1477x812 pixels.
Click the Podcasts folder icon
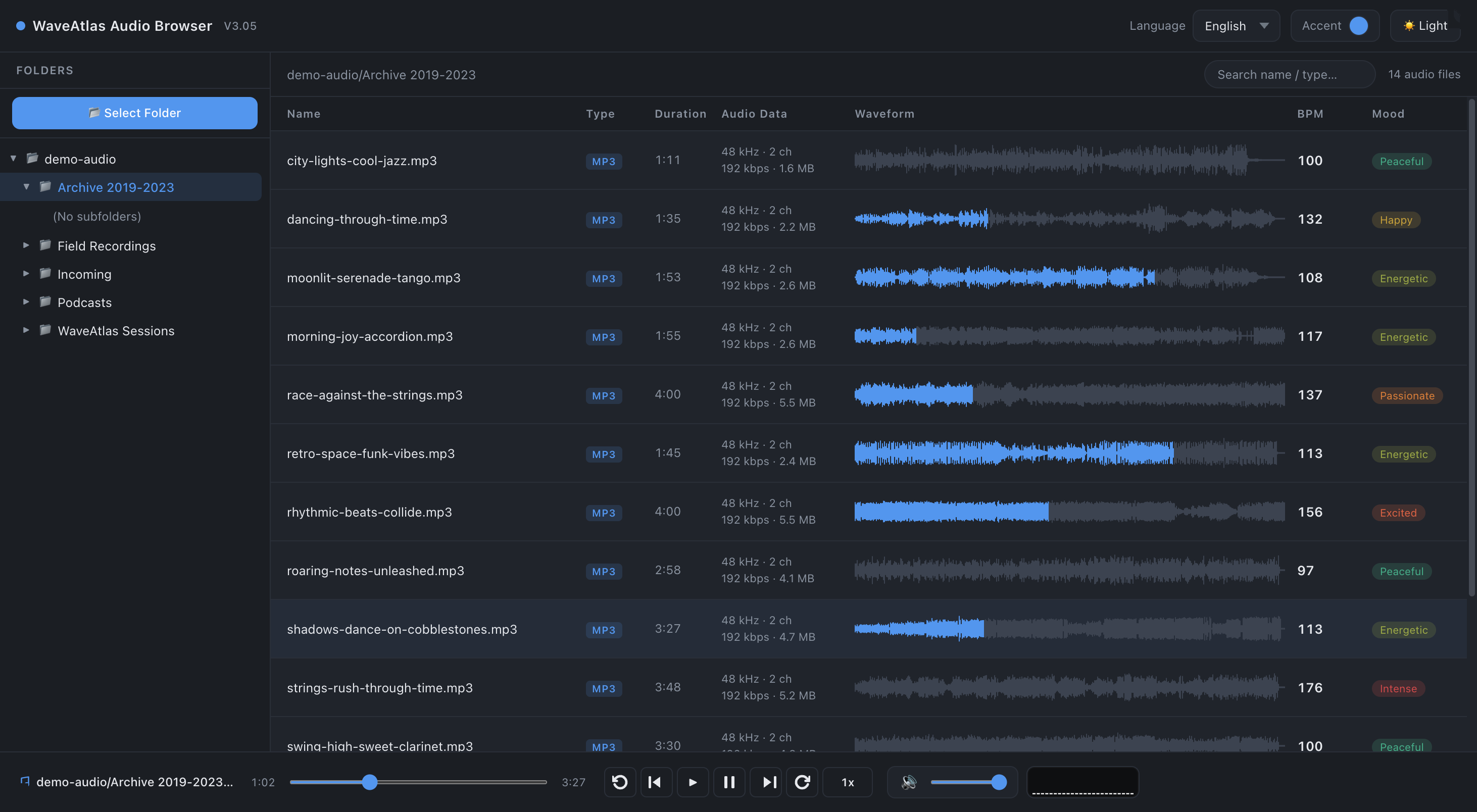45,302
